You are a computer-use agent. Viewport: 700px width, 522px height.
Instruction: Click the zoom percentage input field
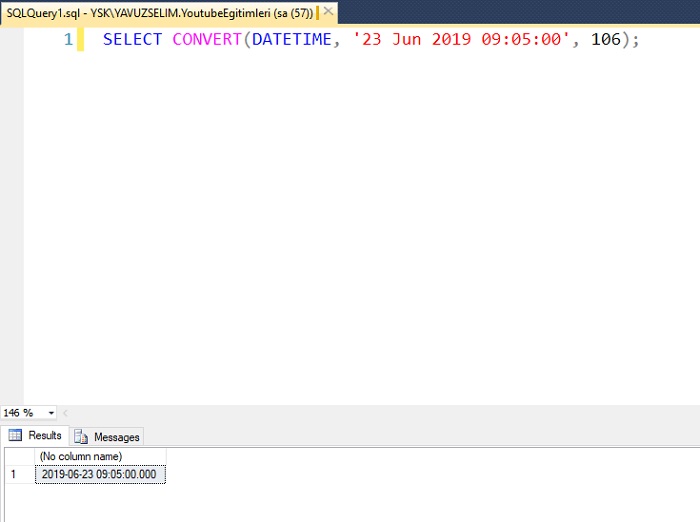pyautogui.click(x=24, y=413)
